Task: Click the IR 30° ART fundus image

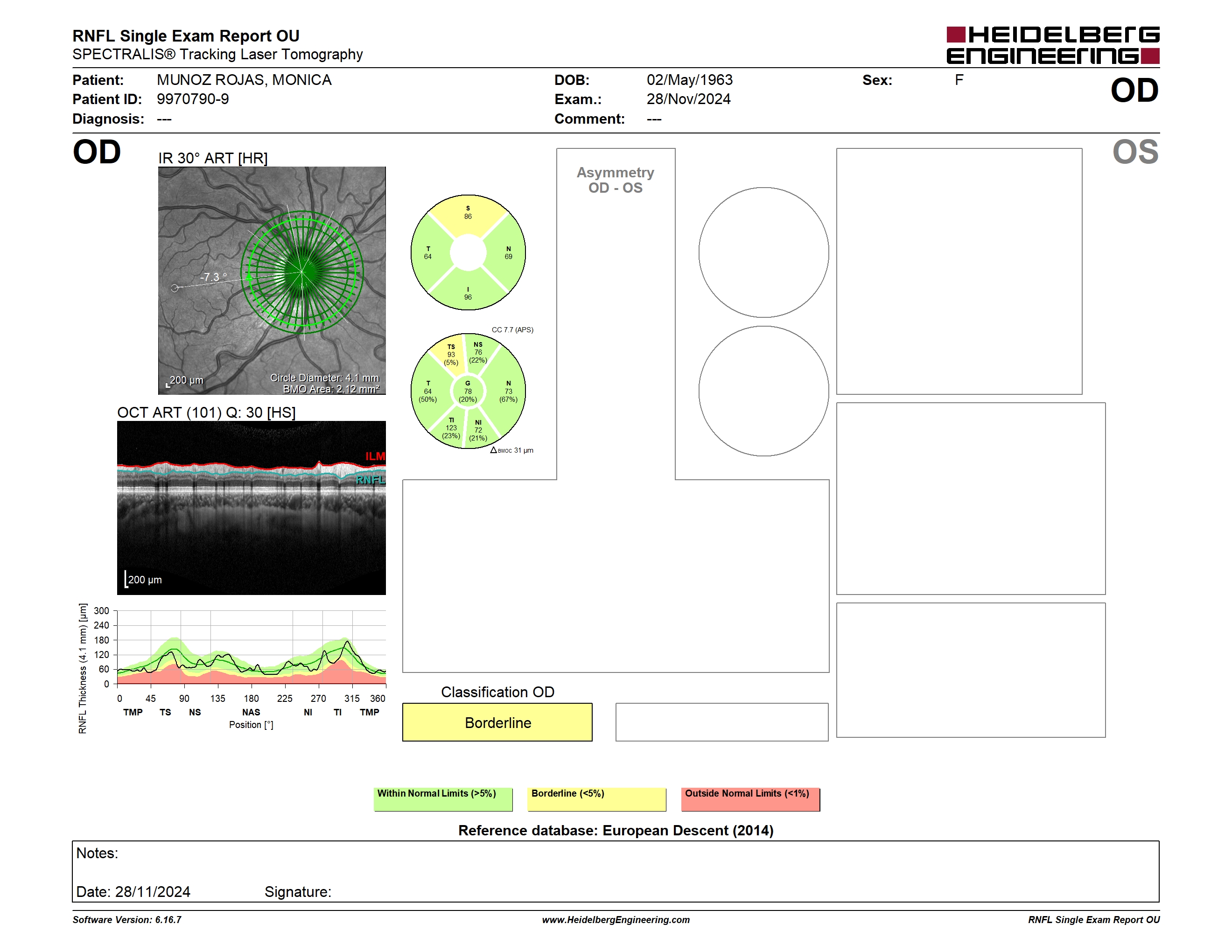Action: (272, 280)
